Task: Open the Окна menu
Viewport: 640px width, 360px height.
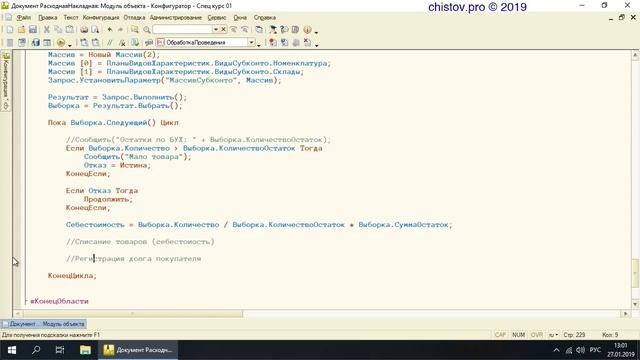Action: pos(240,18)
